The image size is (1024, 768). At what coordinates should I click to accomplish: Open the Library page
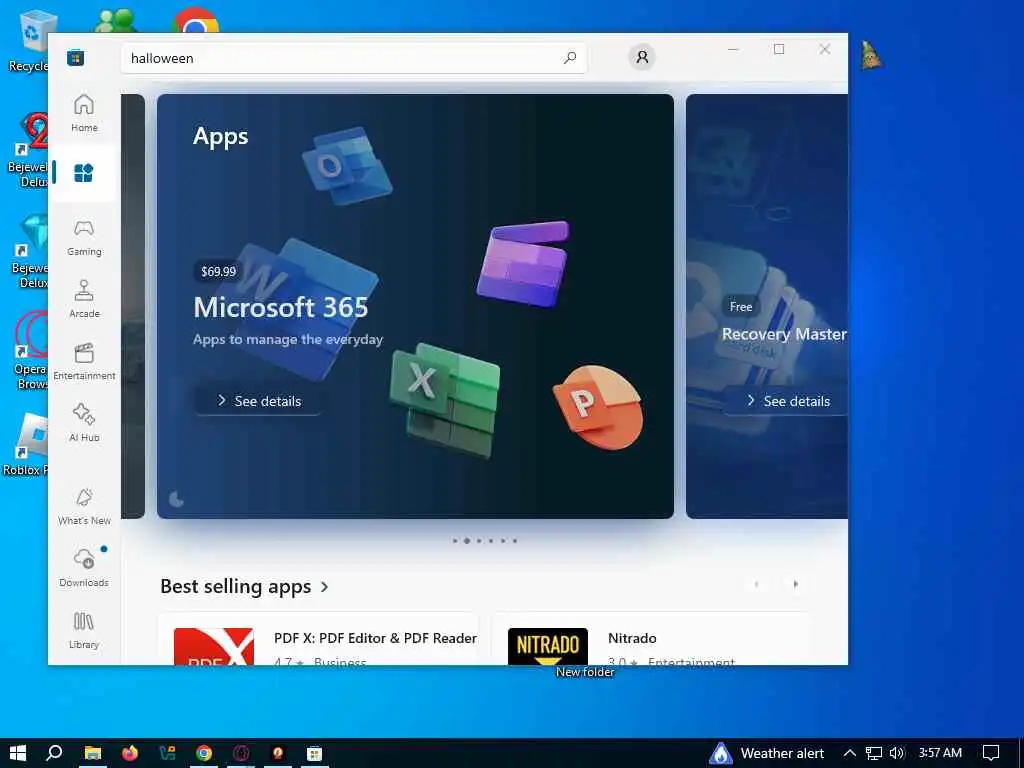(x=84, y=630)
